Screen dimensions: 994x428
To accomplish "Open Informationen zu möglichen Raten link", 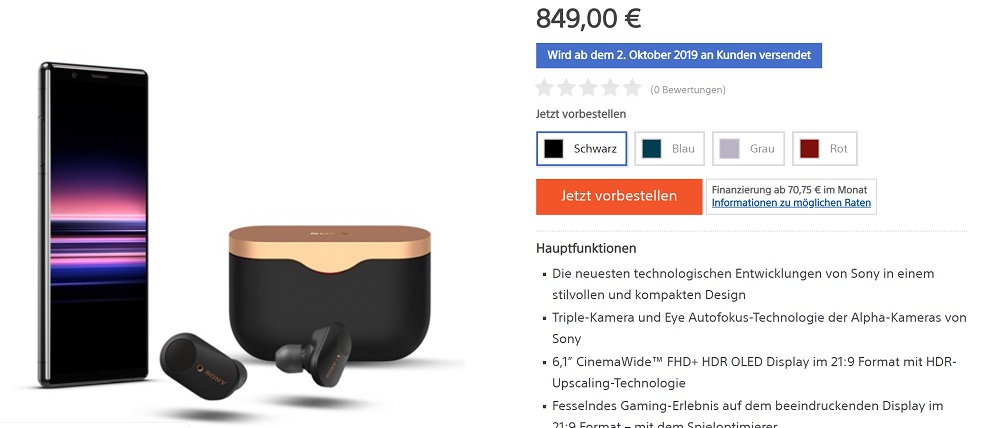I will pyautogui.click(x=791, y=204).
